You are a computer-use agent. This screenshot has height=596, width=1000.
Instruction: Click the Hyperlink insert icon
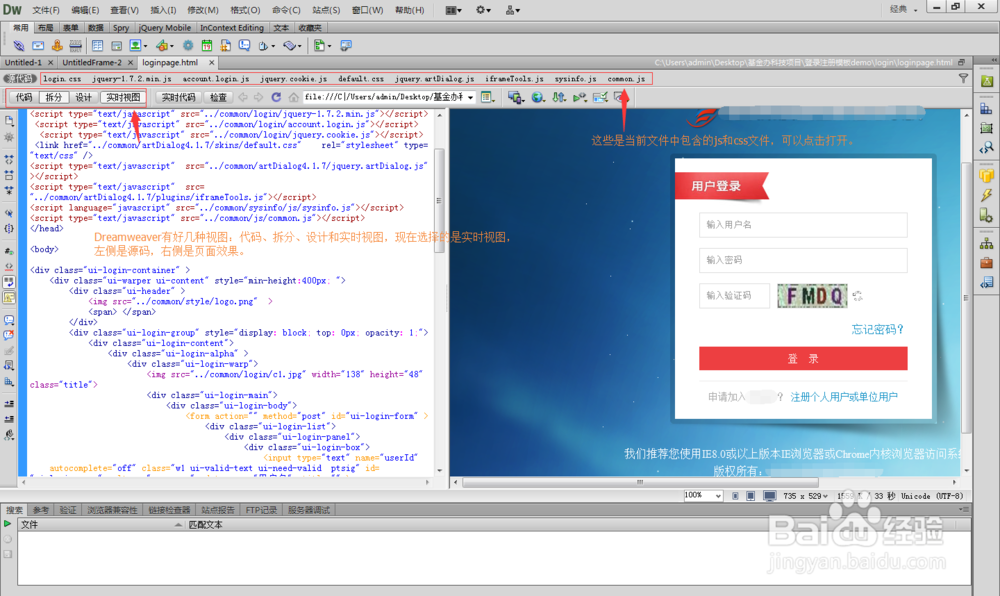18,45
